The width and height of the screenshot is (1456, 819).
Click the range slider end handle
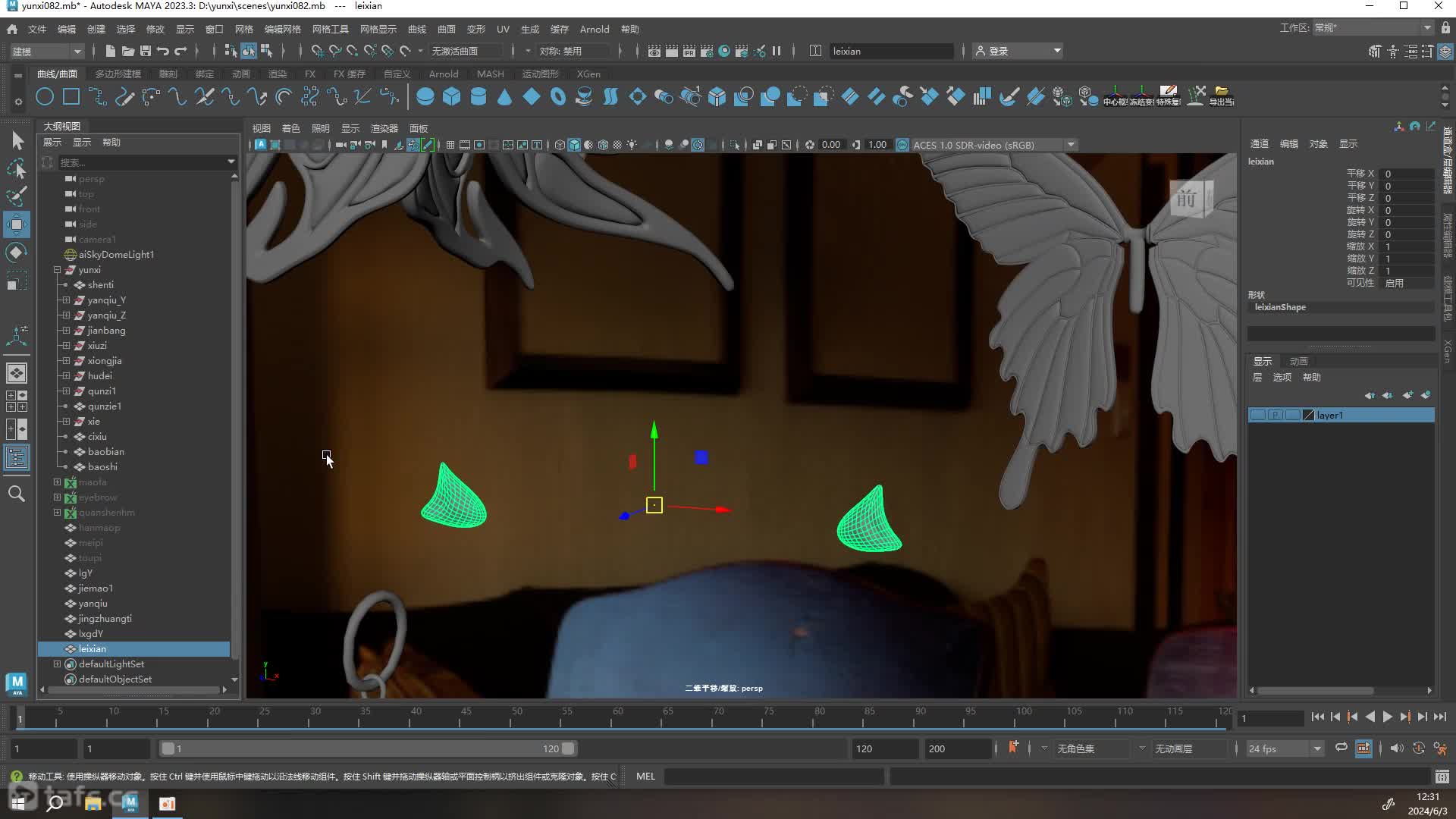568,748
